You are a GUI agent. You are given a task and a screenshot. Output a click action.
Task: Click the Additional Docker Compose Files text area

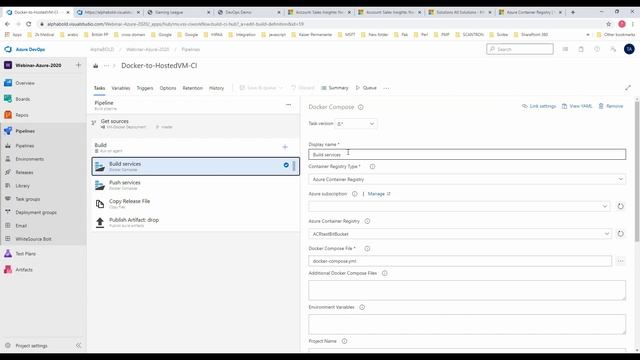(x=467, y=290)
